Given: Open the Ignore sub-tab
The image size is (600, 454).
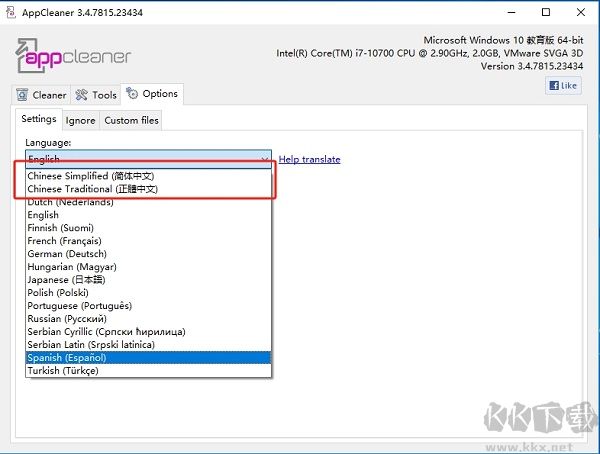Looking at the screenshot, I should click(81, 120).
